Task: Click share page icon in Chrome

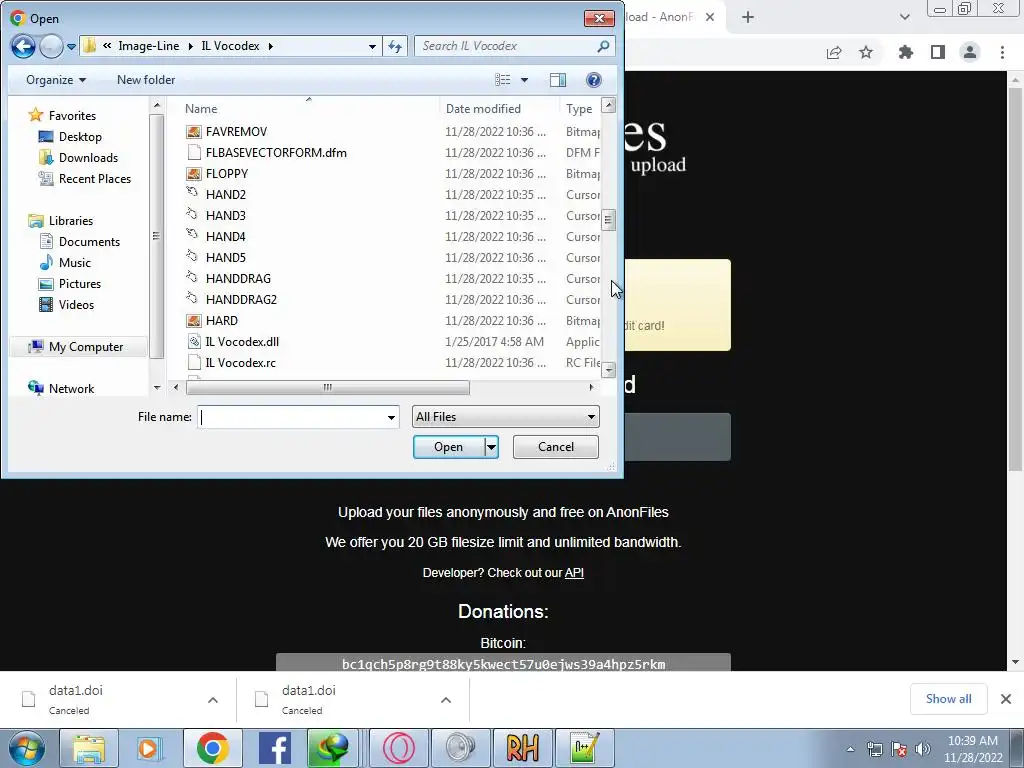Action: tap(834, 53)
